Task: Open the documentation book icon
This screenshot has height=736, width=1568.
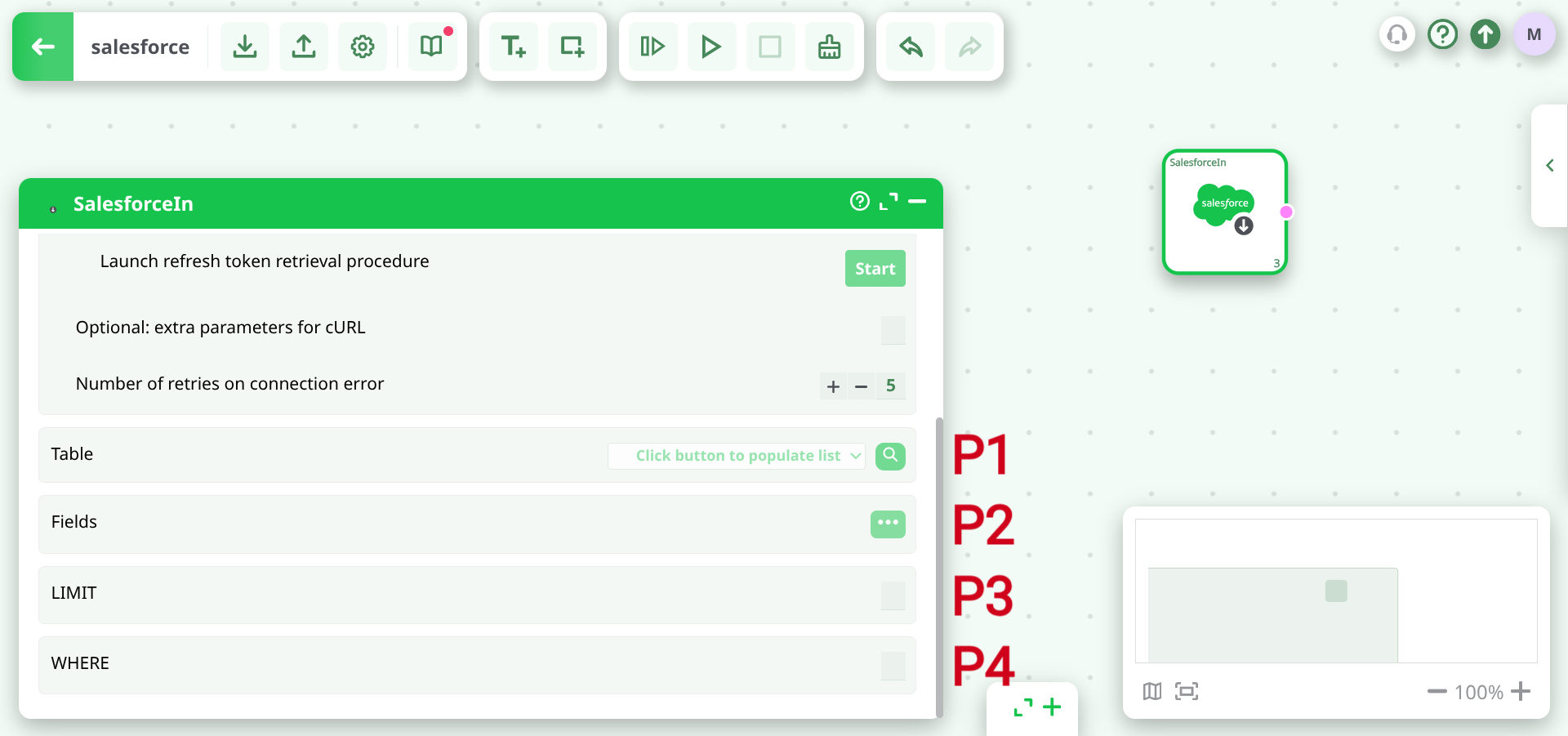Action: point(432,47)
